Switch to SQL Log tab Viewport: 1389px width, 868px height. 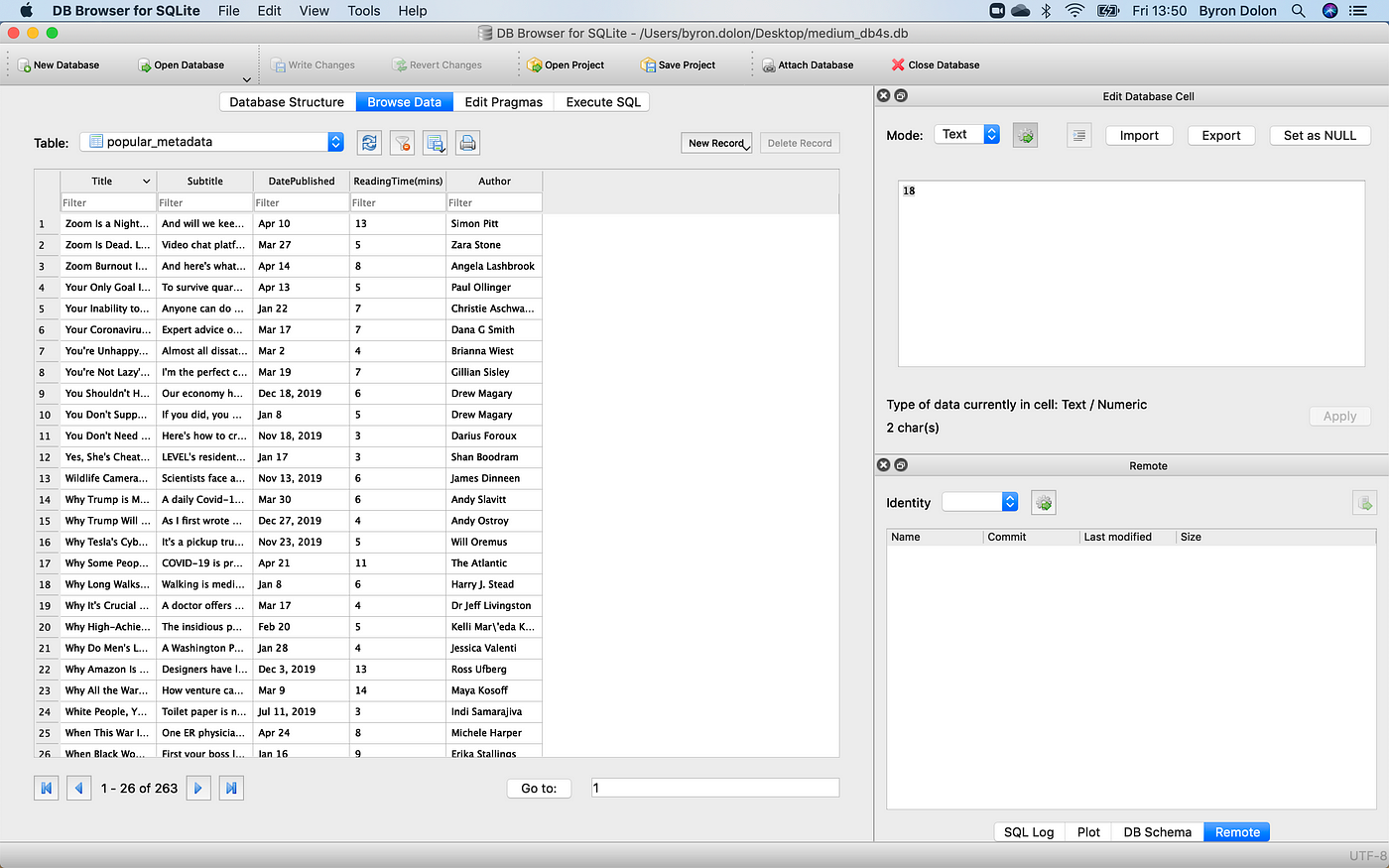[1029, 832]
